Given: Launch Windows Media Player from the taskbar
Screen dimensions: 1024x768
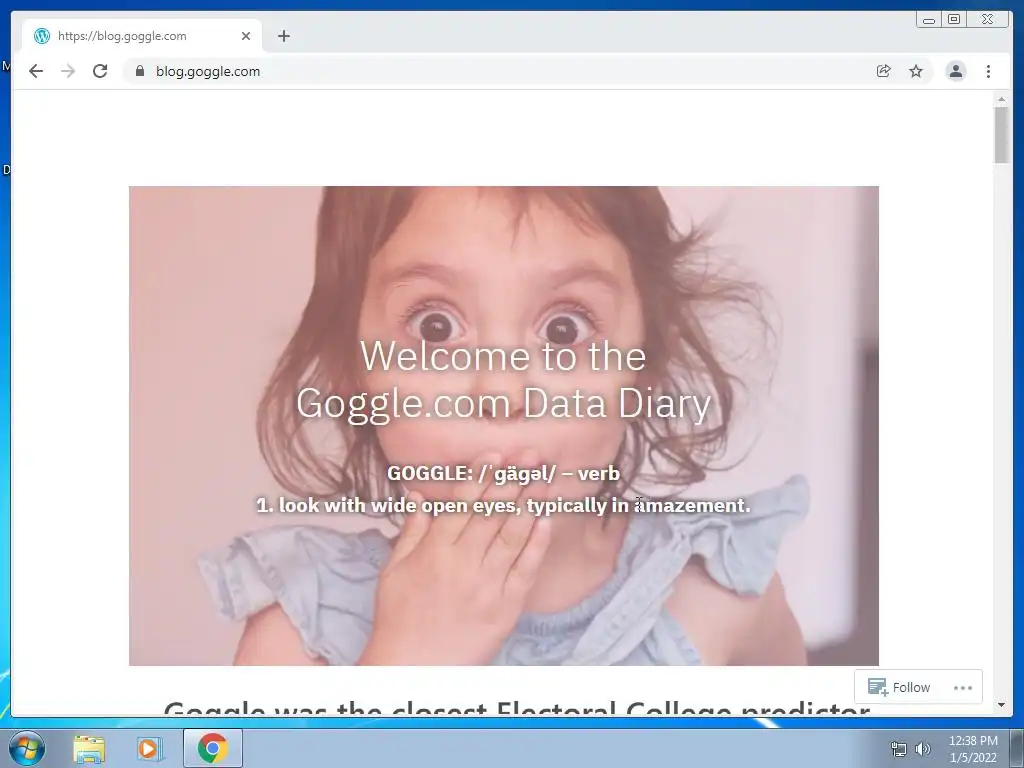Looking at the screenshot, I should pos(149,748).
